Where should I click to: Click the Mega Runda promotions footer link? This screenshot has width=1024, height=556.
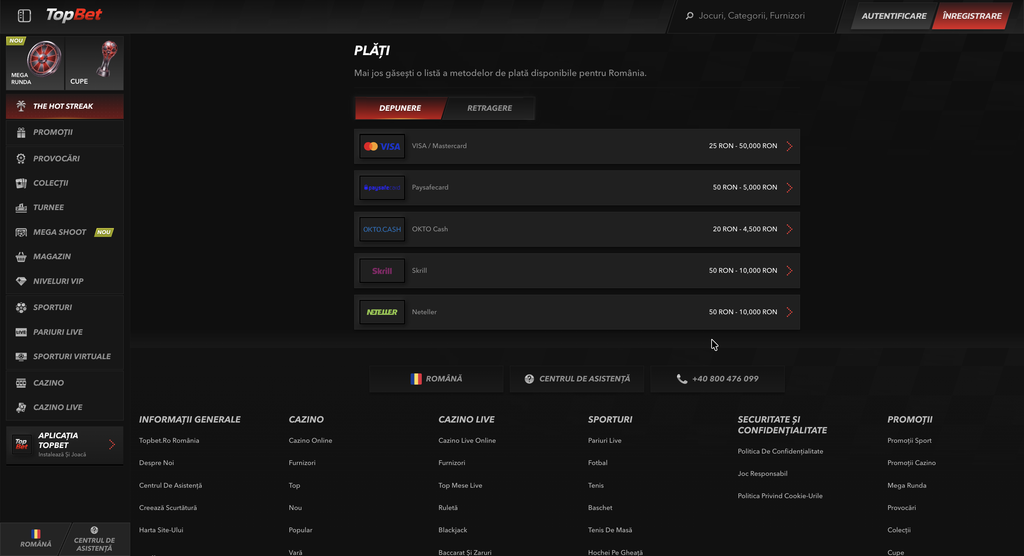[x=906, y=485]
